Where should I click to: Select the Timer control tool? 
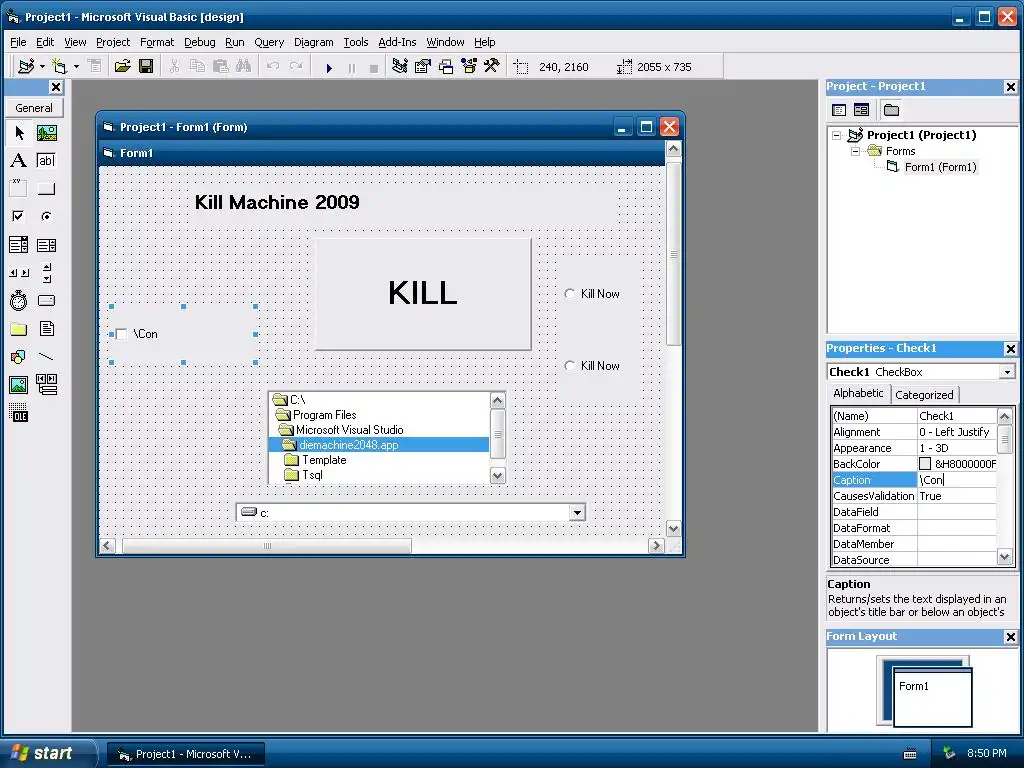point(19,300)
